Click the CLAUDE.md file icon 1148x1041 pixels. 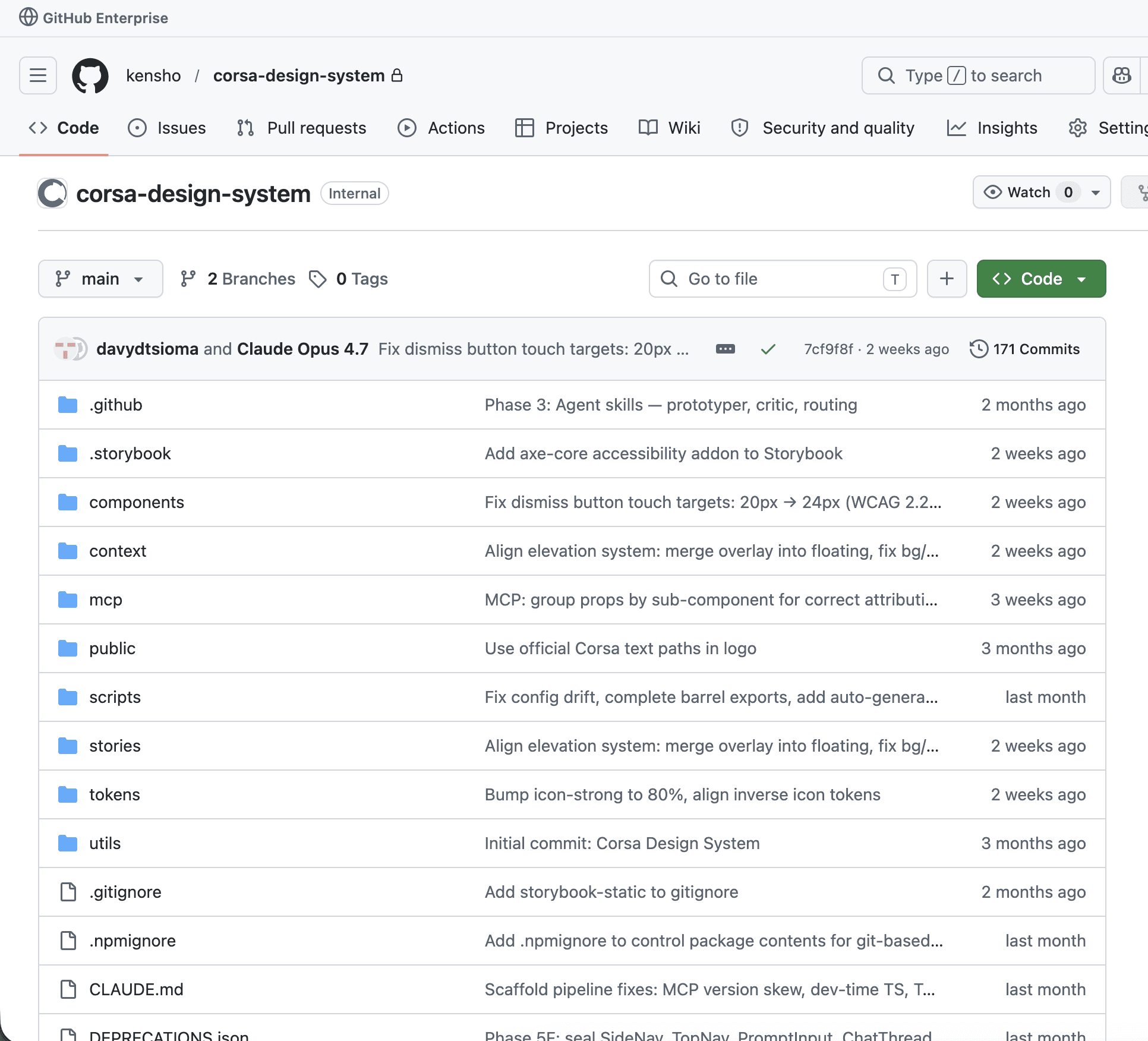click(x=68, y=989)
